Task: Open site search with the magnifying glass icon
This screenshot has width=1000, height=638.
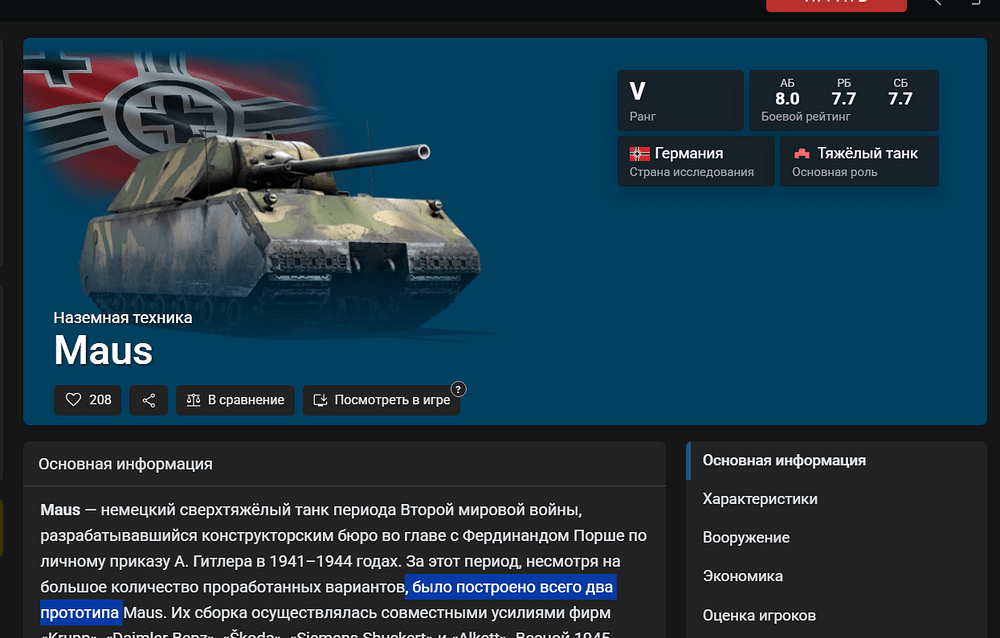Action: click(x=934, y=2)
